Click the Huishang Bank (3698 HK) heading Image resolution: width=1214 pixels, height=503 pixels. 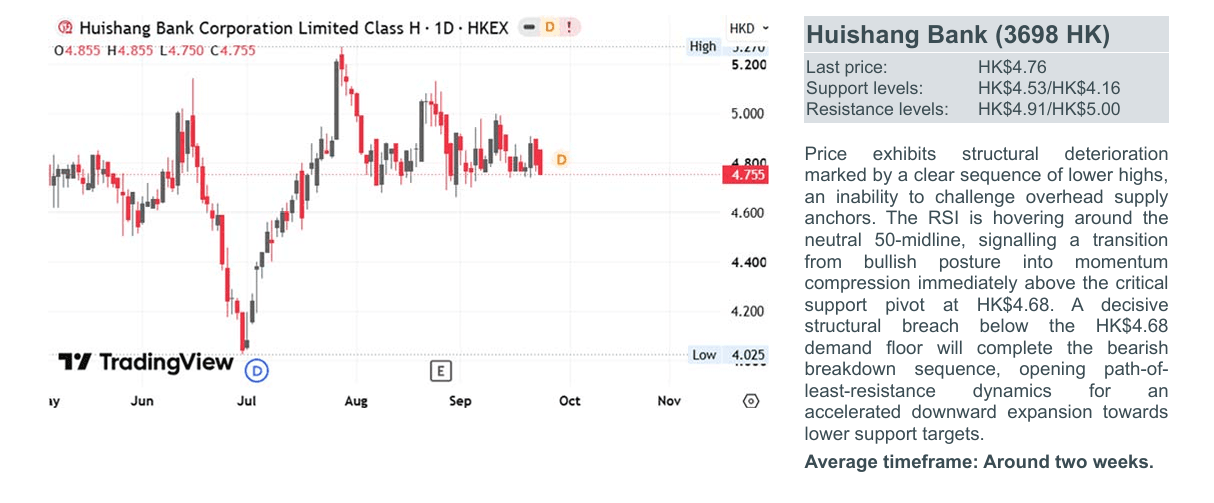pos(958,36)
